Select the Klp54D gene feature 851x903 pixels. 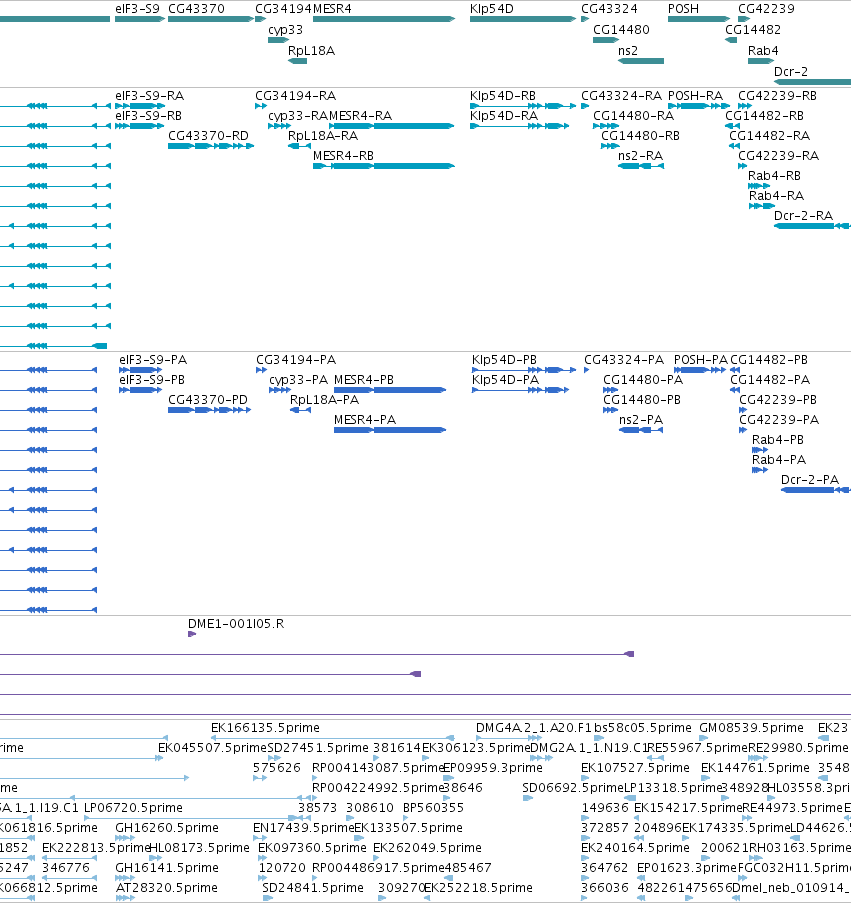[x=523, y=19]
